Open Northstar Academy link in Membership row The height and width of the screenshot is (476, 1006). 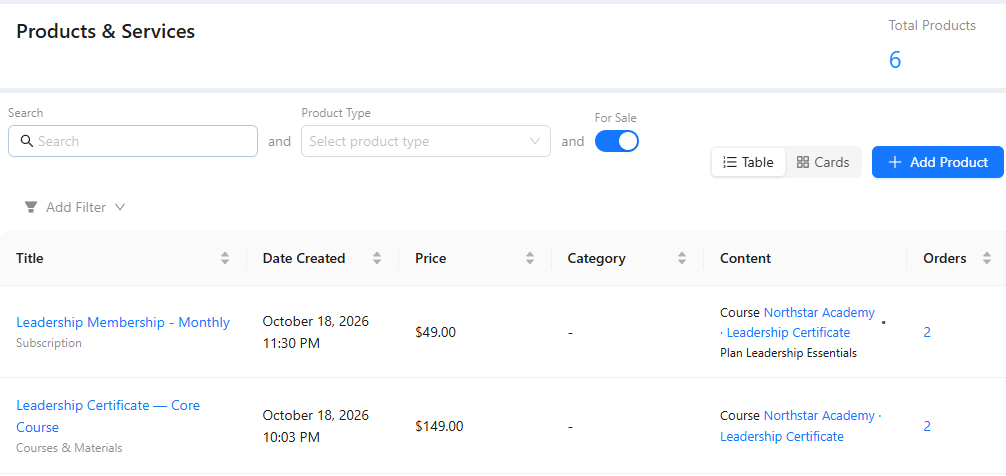click(797, 323)
